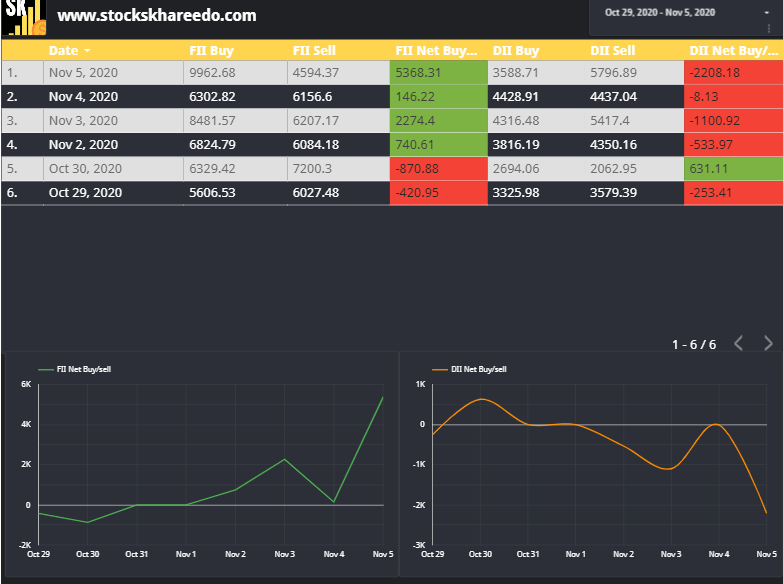Select the Nov 4, 2020 table row
Image resolution: width=783 pixels, height=584 pixels.
point(392,96)
